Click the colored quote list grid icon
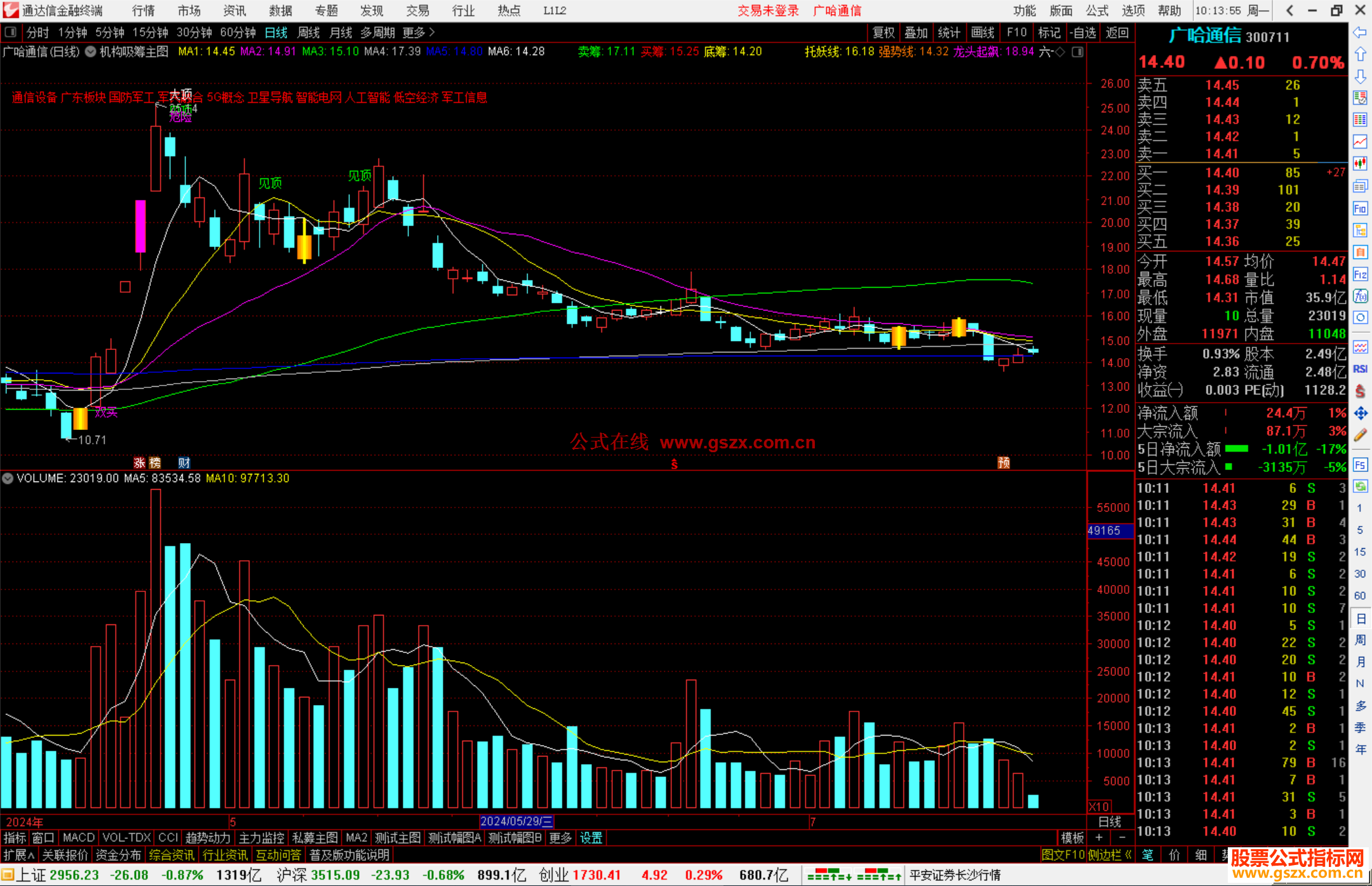Viewport: 1372px width, 886px height. (x=1360, y=119)
